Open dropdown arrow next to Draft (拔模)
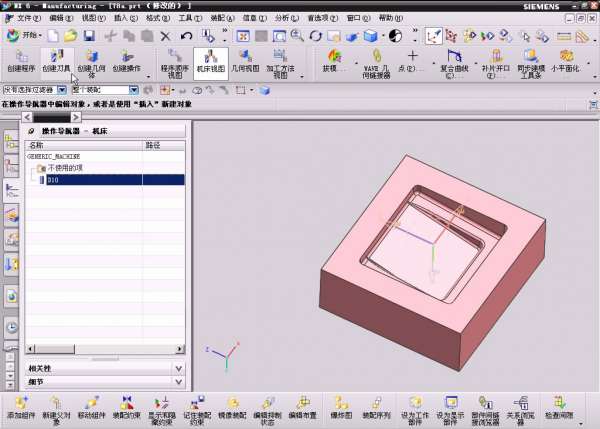 tap(356, 64)
